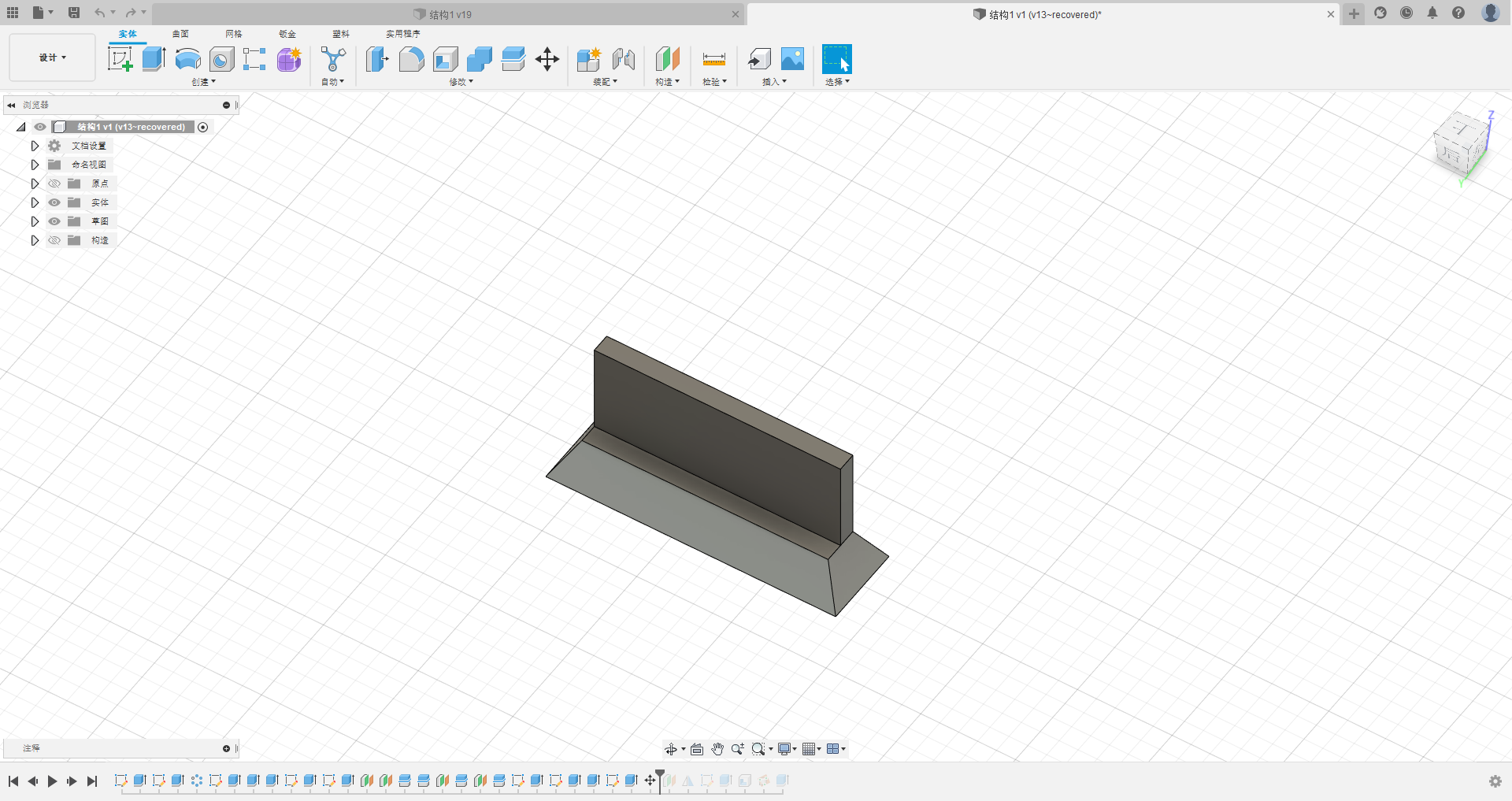
Task: Open the 装配 dropdown menu
Action: pos(605,82)
